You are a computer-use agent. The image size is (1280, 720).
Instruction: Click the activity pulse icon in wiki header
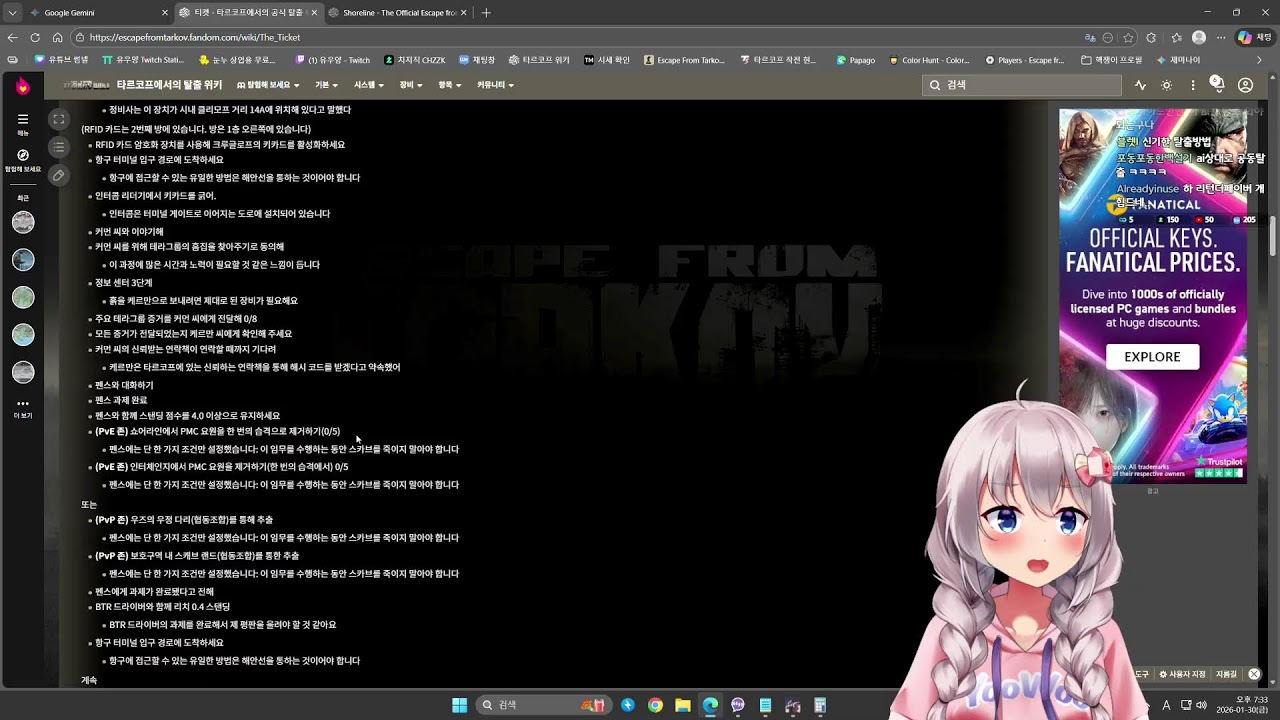tap(1140, 85)
